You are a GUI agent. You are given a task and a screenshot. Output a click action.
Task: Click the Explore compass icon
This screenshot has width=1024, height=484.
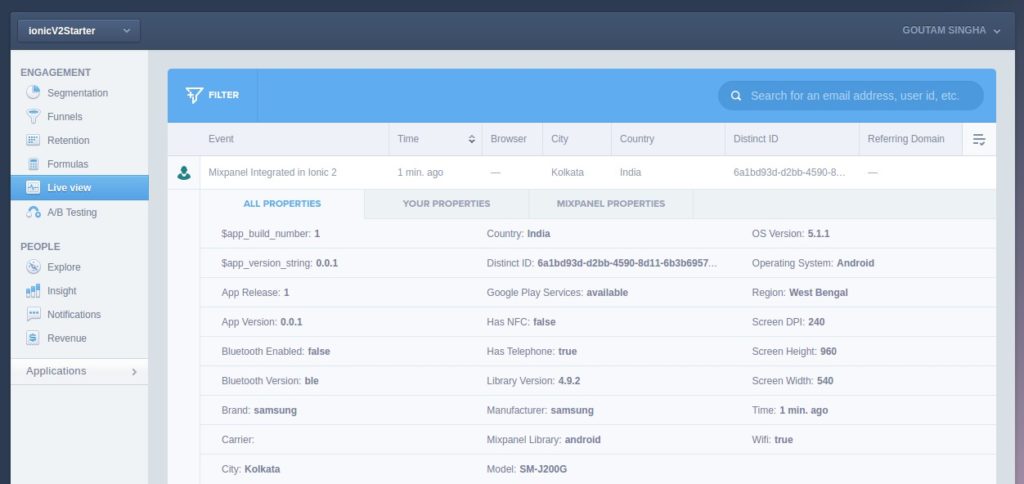[x=33, y=267]
